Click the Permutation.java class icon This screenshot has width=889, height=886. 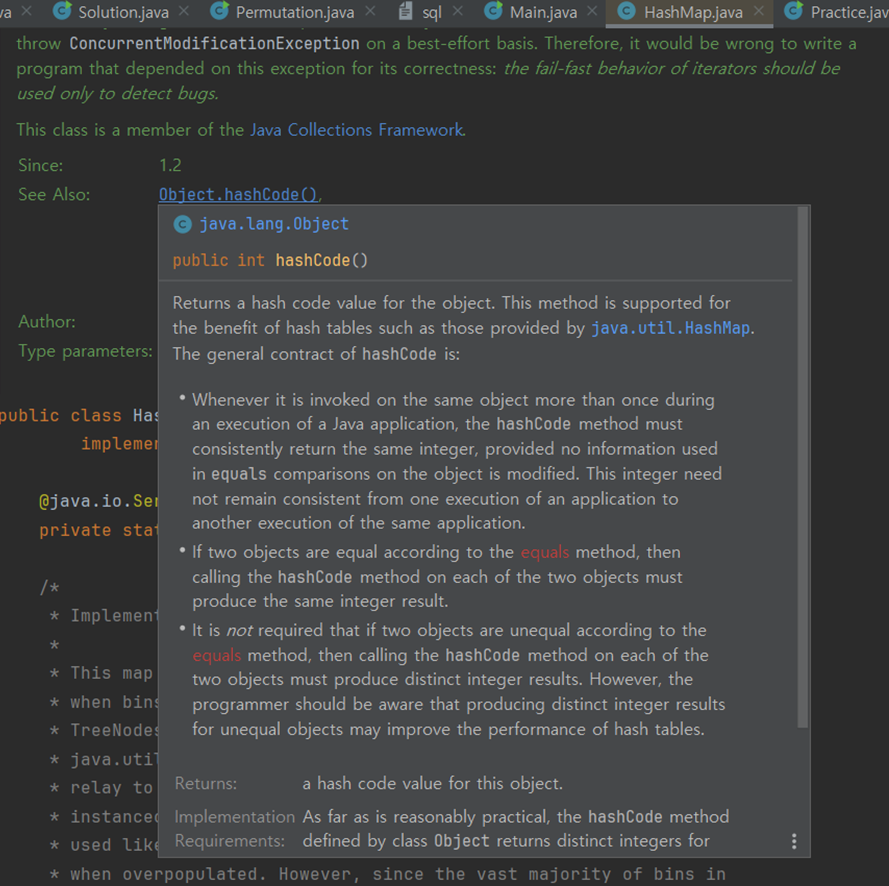pos(219,10)
